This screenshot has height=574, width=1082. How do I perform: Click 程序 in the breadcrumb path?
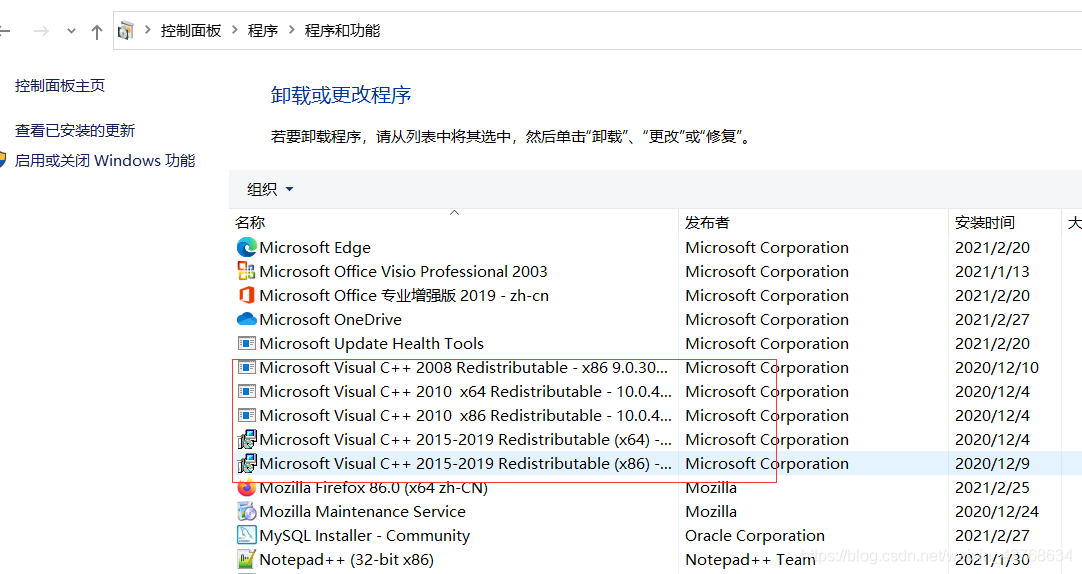pyautogui.click(x=263, y=30)
